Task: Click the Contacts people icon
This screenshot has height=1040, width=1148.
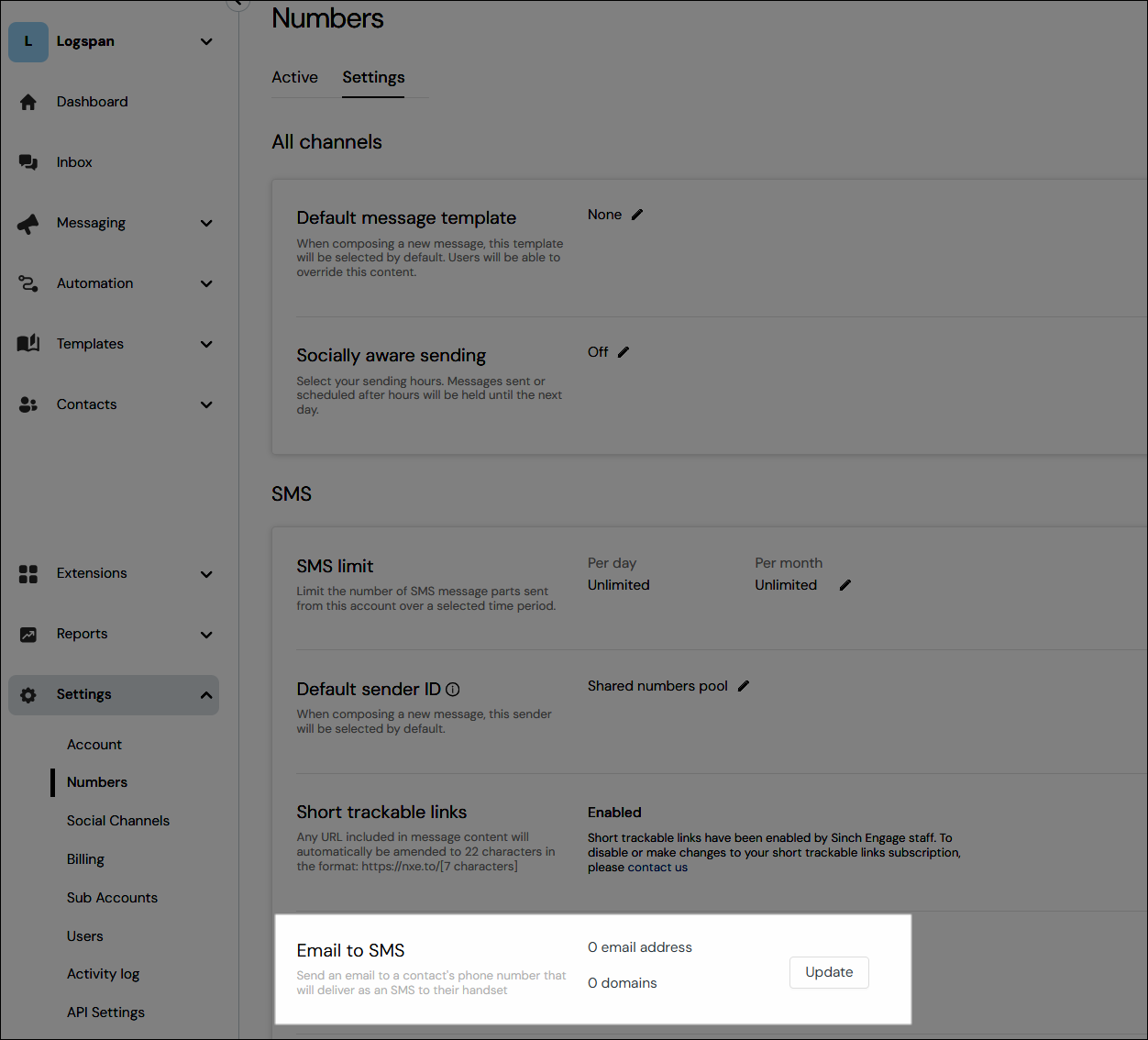Action: coord(28,404)
